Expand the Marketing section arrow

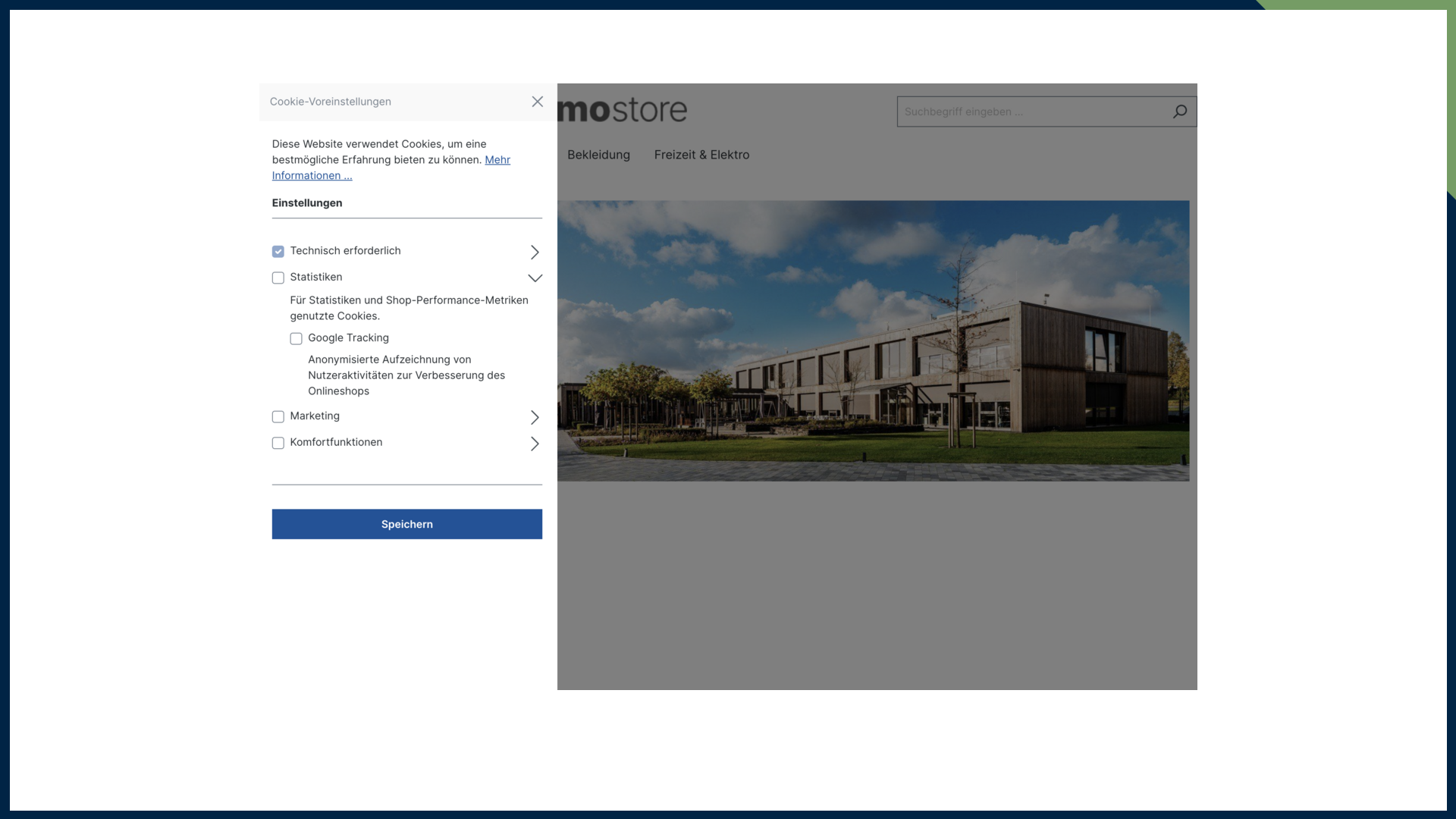(535, 417)
